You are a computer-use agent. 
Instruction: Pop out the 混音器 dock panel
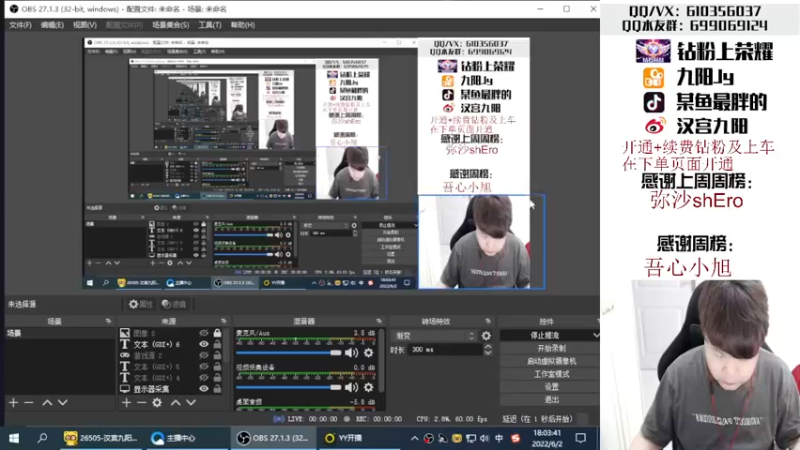[x=379, y=321]
